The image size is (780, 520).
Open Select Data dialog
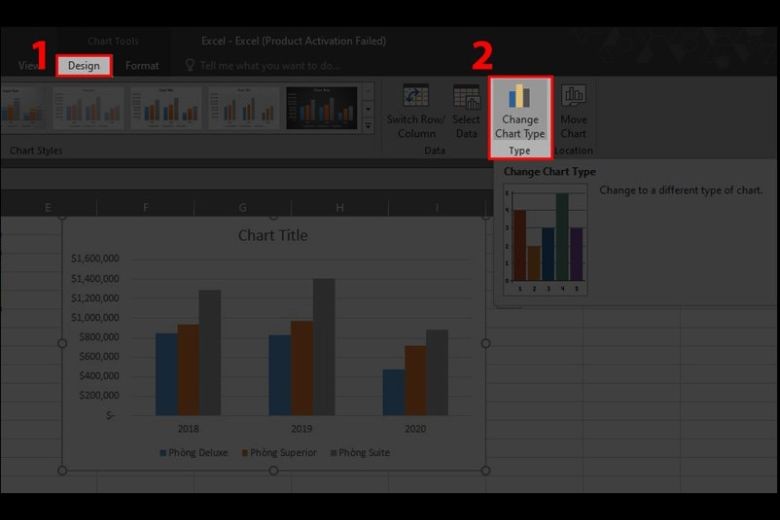click(466, 111)
